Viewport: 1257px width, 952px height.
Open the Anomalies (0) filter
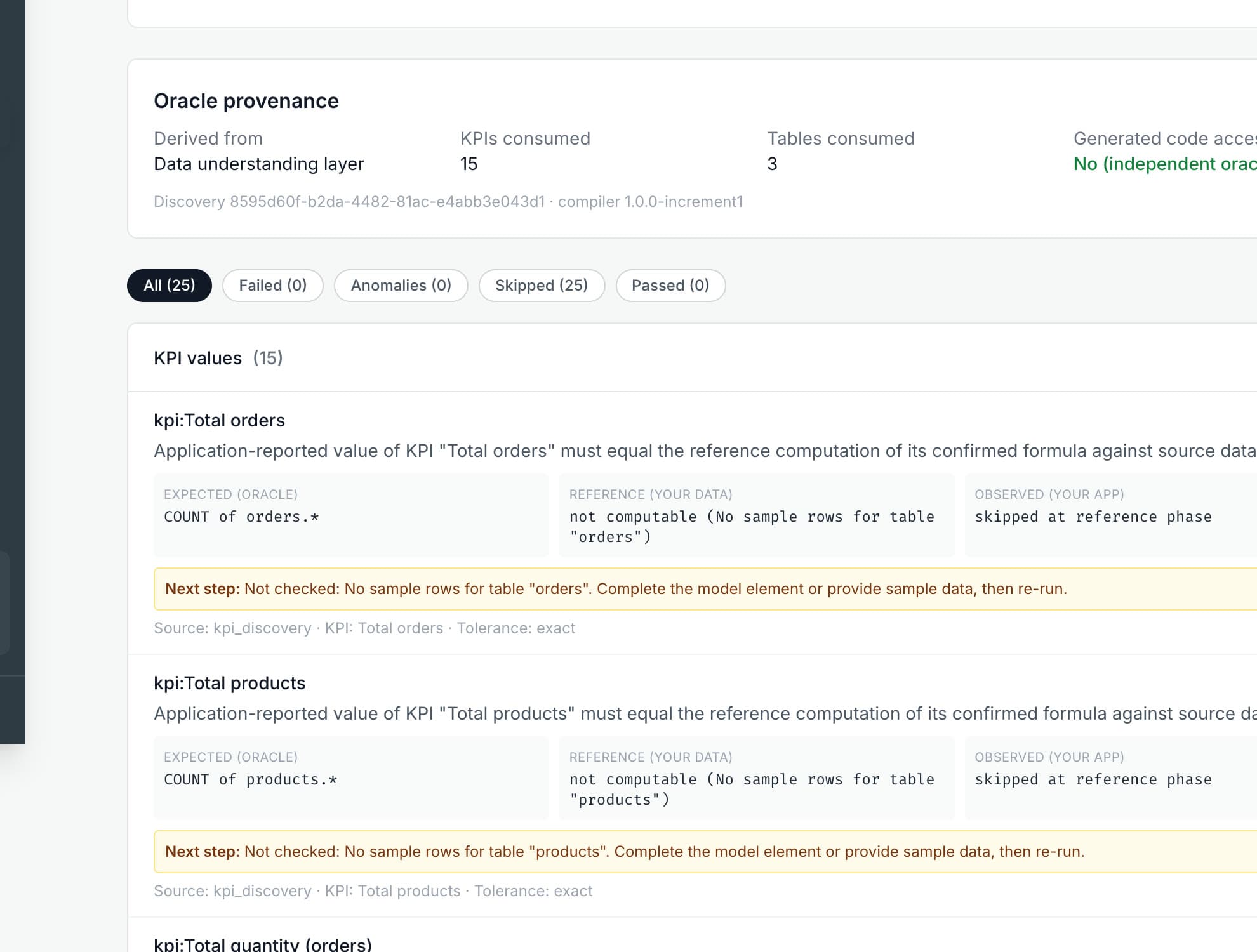[x=401, y=286]
